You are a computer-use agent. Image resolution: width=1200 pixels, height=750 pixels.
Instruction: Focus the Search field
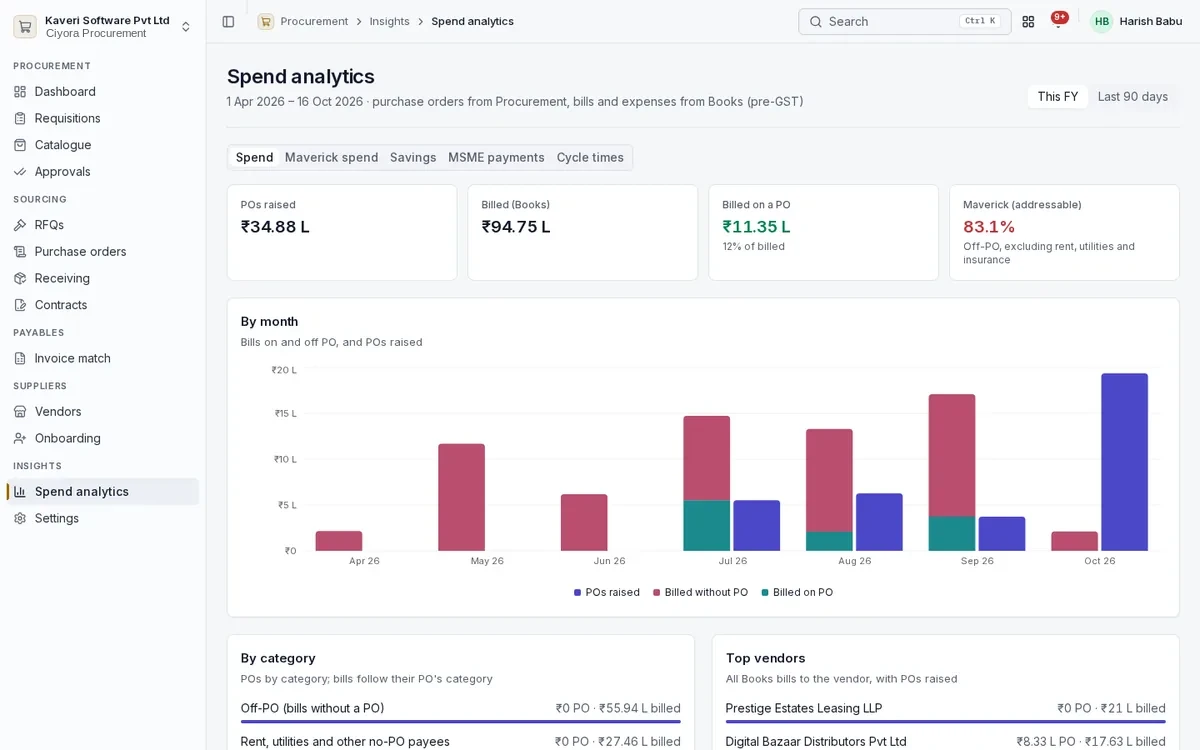tap(904, 21)
